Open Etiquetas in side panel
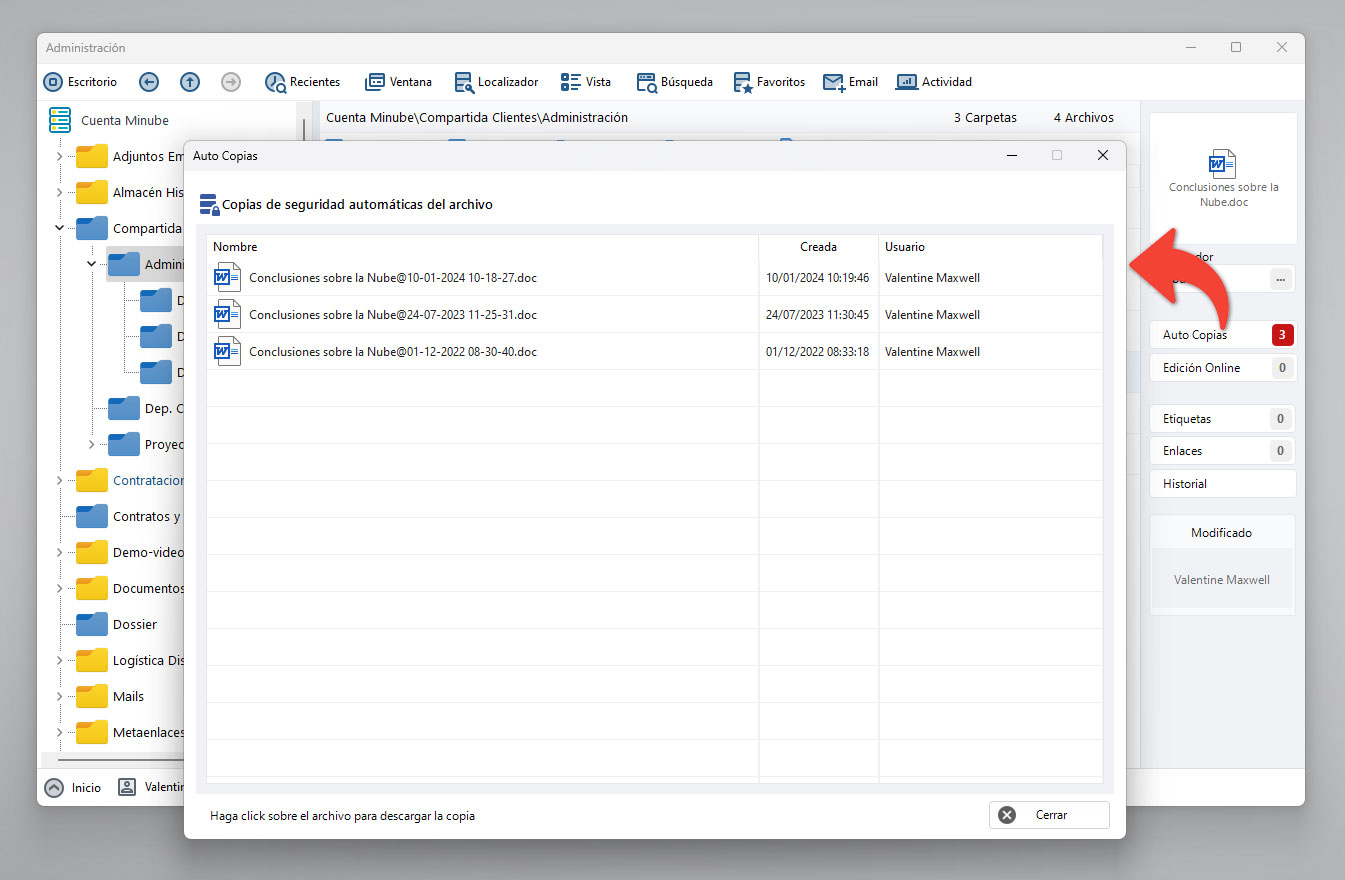The width and height of the screenshot is (1345, 880). pos(1222,419)
